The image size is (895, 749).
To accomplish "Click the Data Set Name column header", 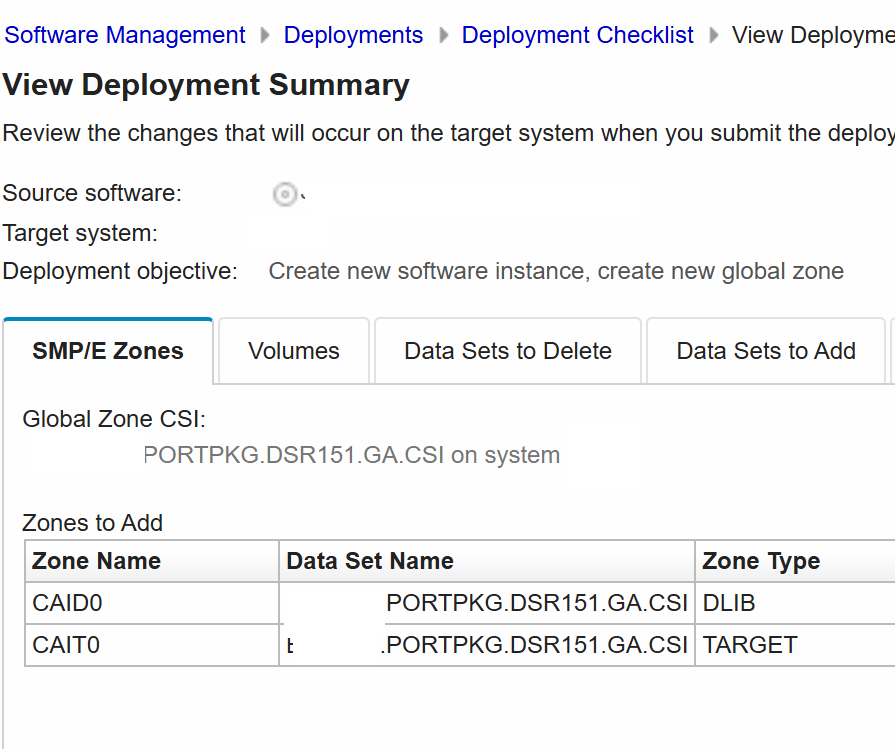I will [x=370, y=561].
